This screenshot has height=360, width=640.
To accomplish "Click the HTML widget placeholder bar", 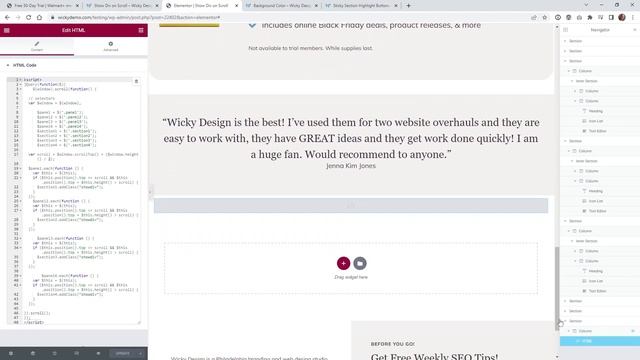I will pos(351,205).
